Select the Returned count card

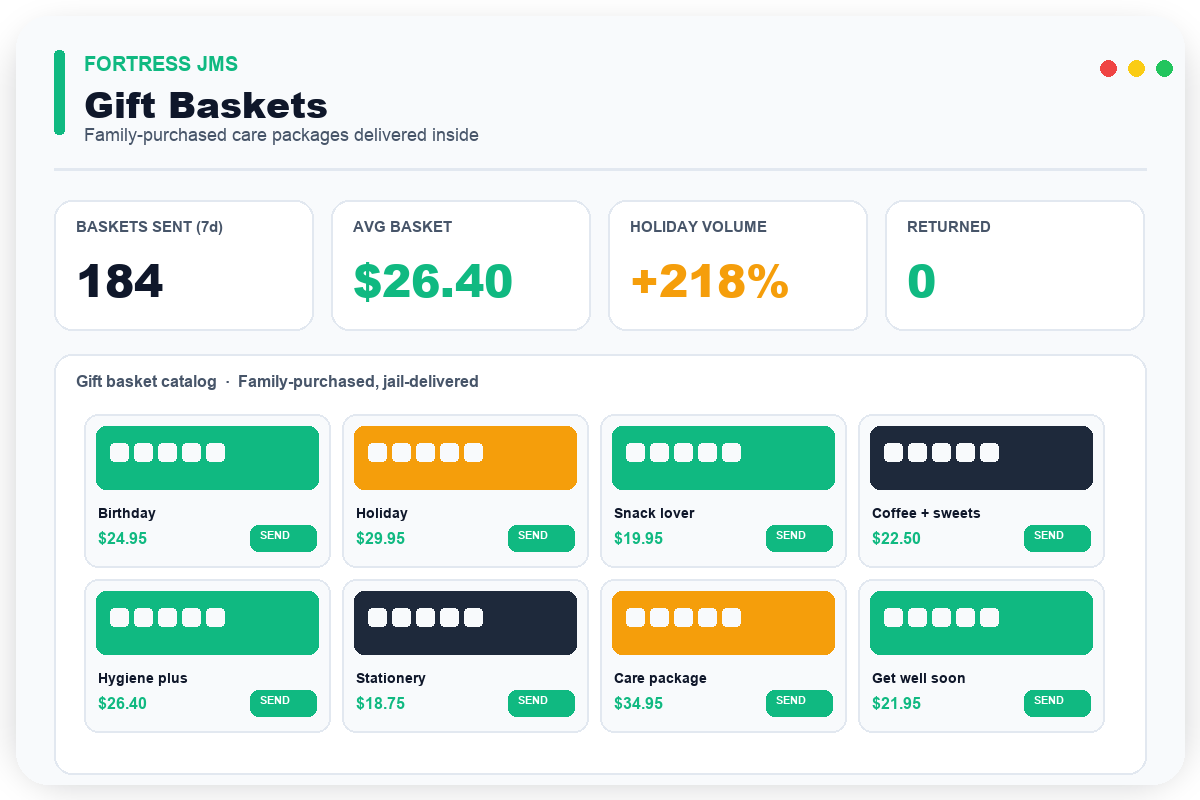pyautogui.click(x=1015, y=265)
